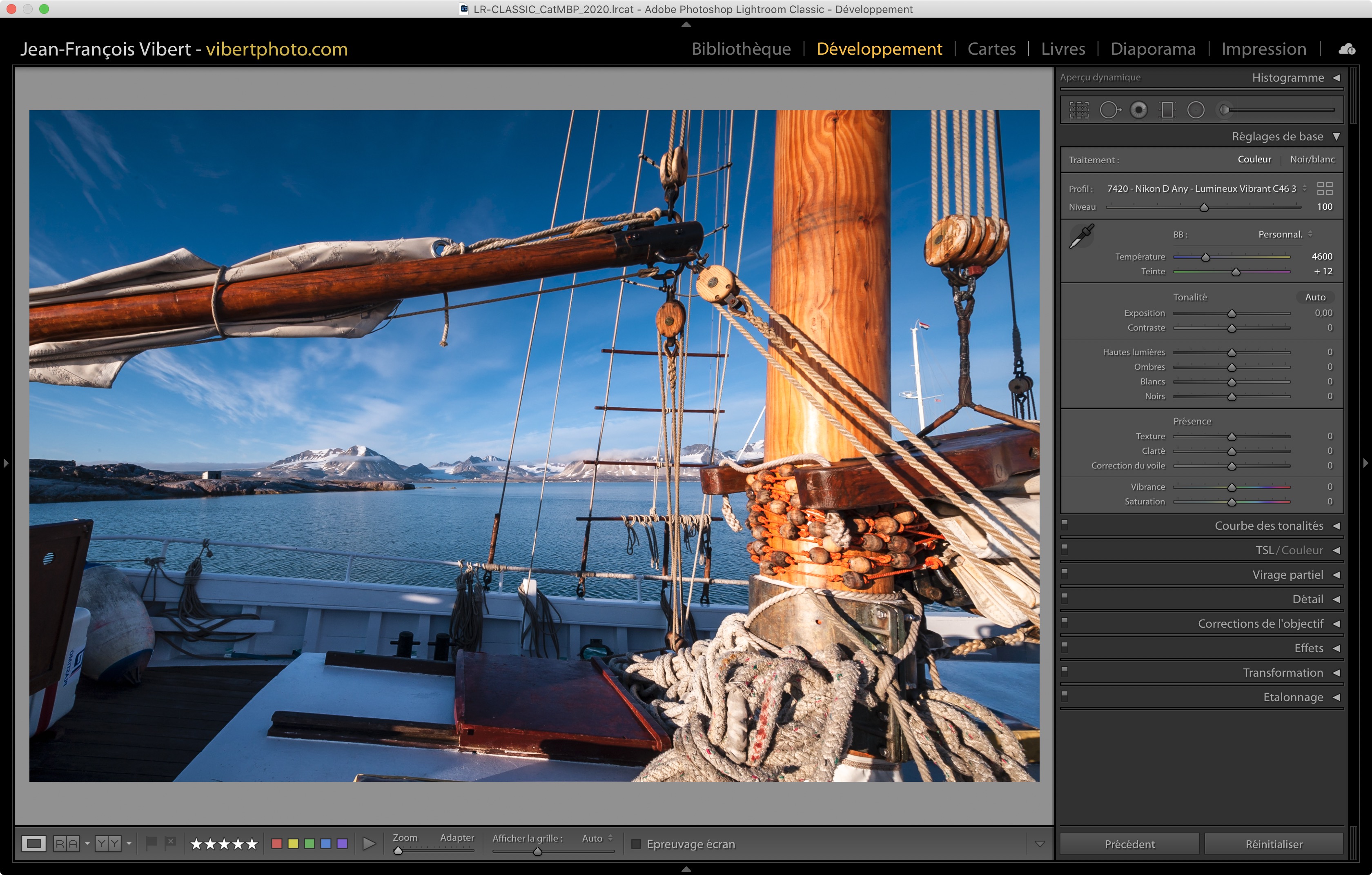Click the Auto tonality button

coord(1315,297)
